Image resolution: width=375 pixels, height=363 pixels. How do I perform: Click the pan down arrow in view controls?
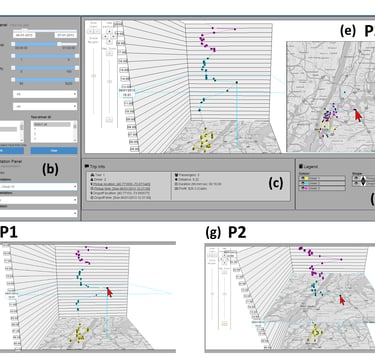tap(109, 41)
